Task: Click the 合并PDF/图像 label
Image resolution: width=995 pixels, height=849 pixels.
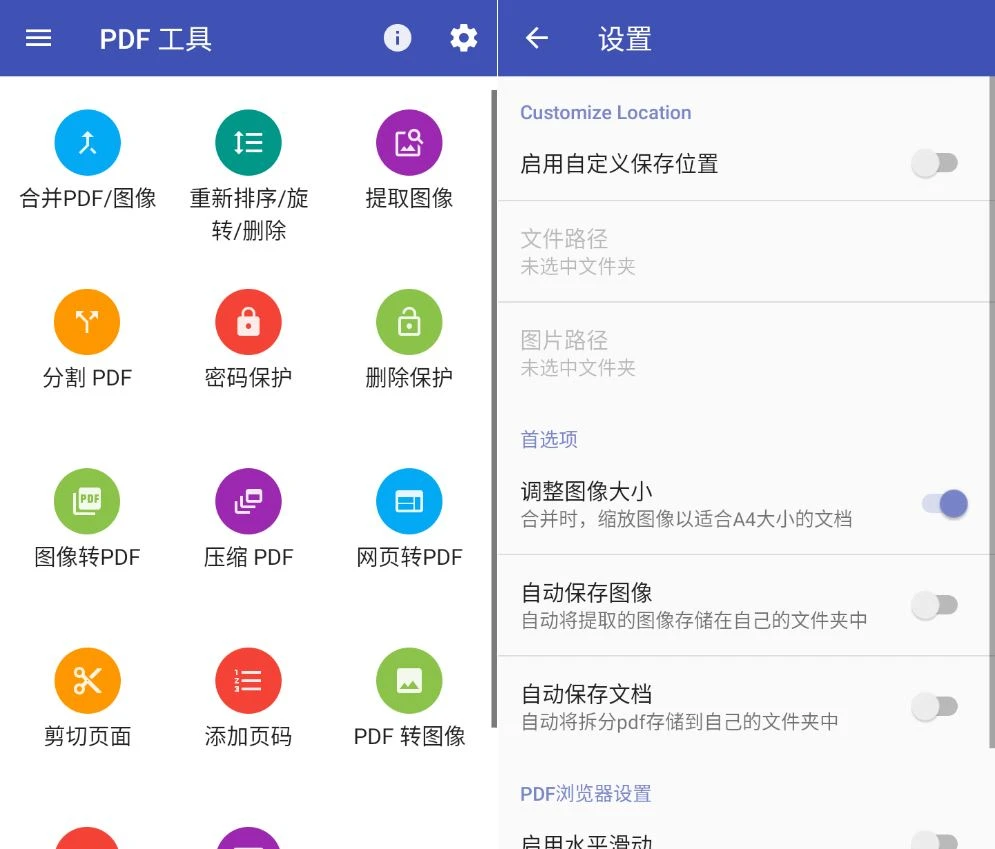Action: 88,198
